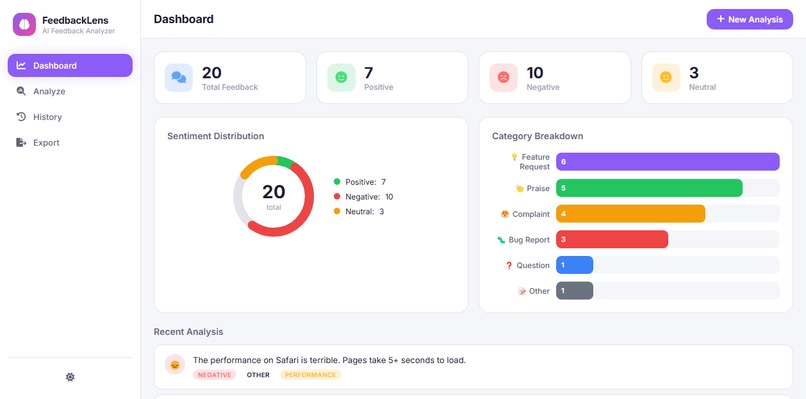Click the red frowning Negative icon

click(503, 78)
